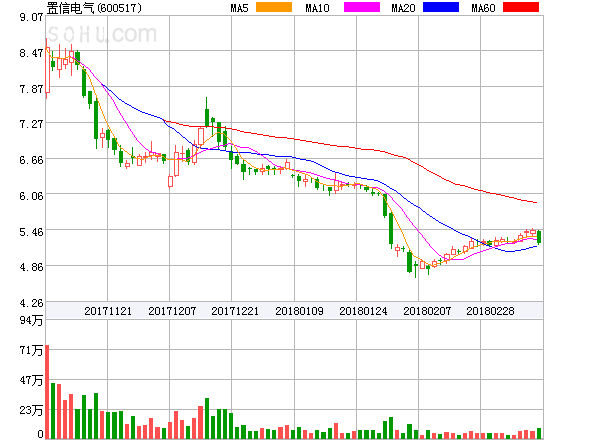
Task: Click the 20171121 date label
Action: [x=108, y=311]
